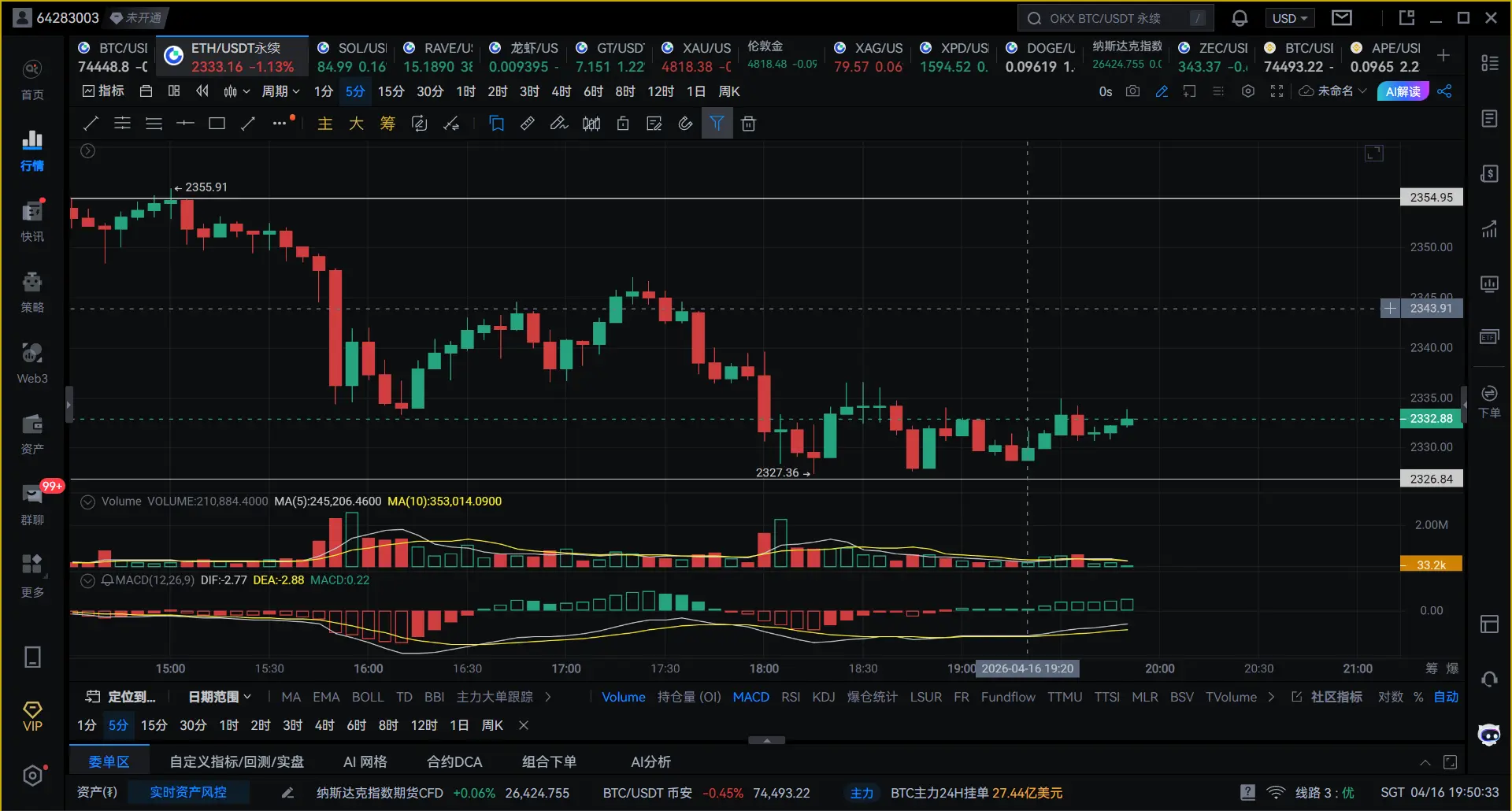Open the 合约DCA tab
1512x811 pixels.
pos(454,761)
